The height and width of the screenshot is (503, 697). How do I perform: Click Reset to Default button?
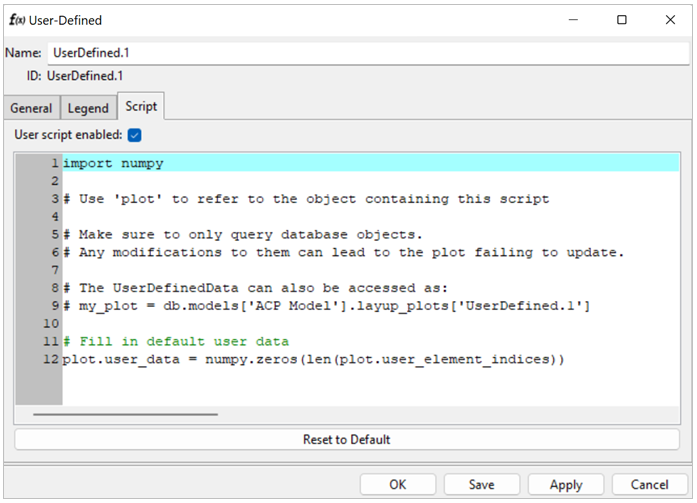tap(347, 439)
